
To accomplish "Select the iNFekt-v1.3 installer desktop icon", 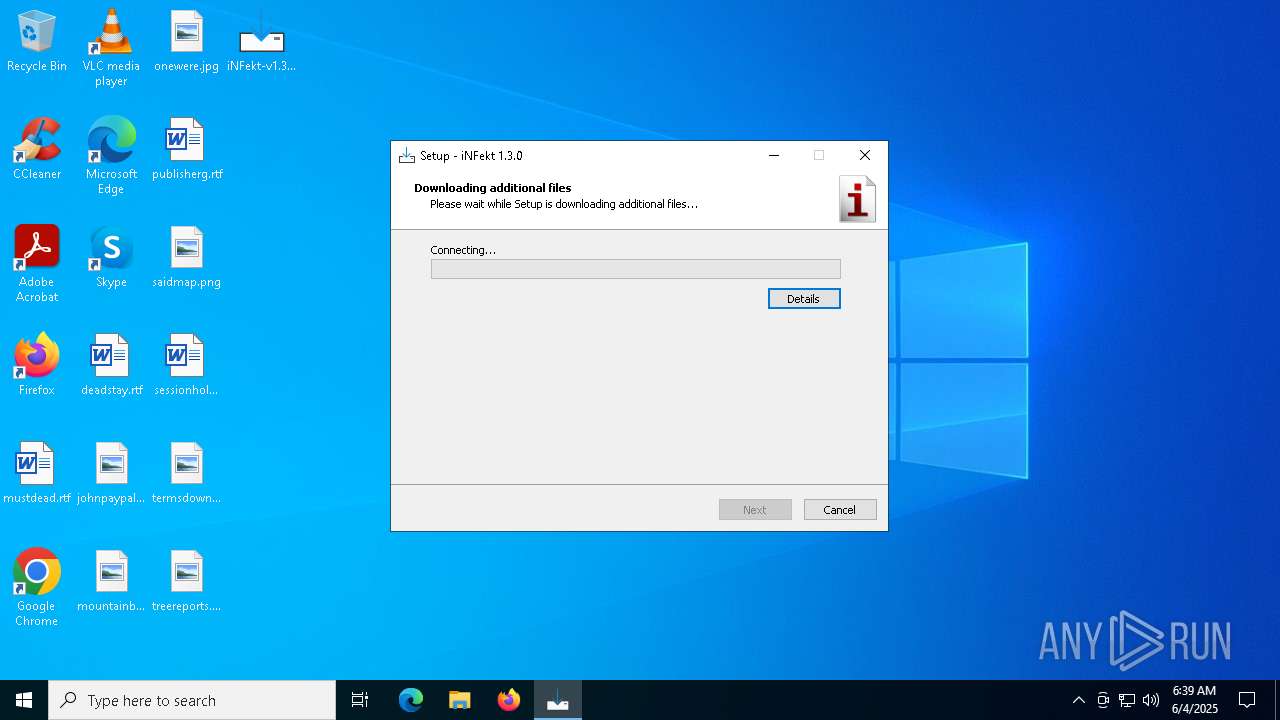I will (262, 41).
